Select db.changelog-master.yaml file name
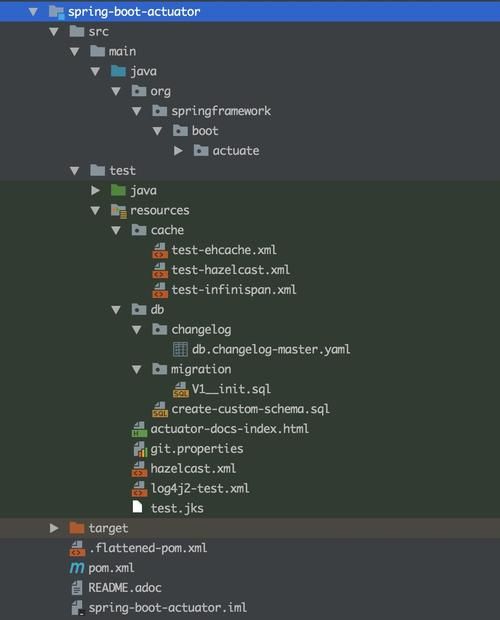This screenshot has height=620, width=500. pos(271,350)
